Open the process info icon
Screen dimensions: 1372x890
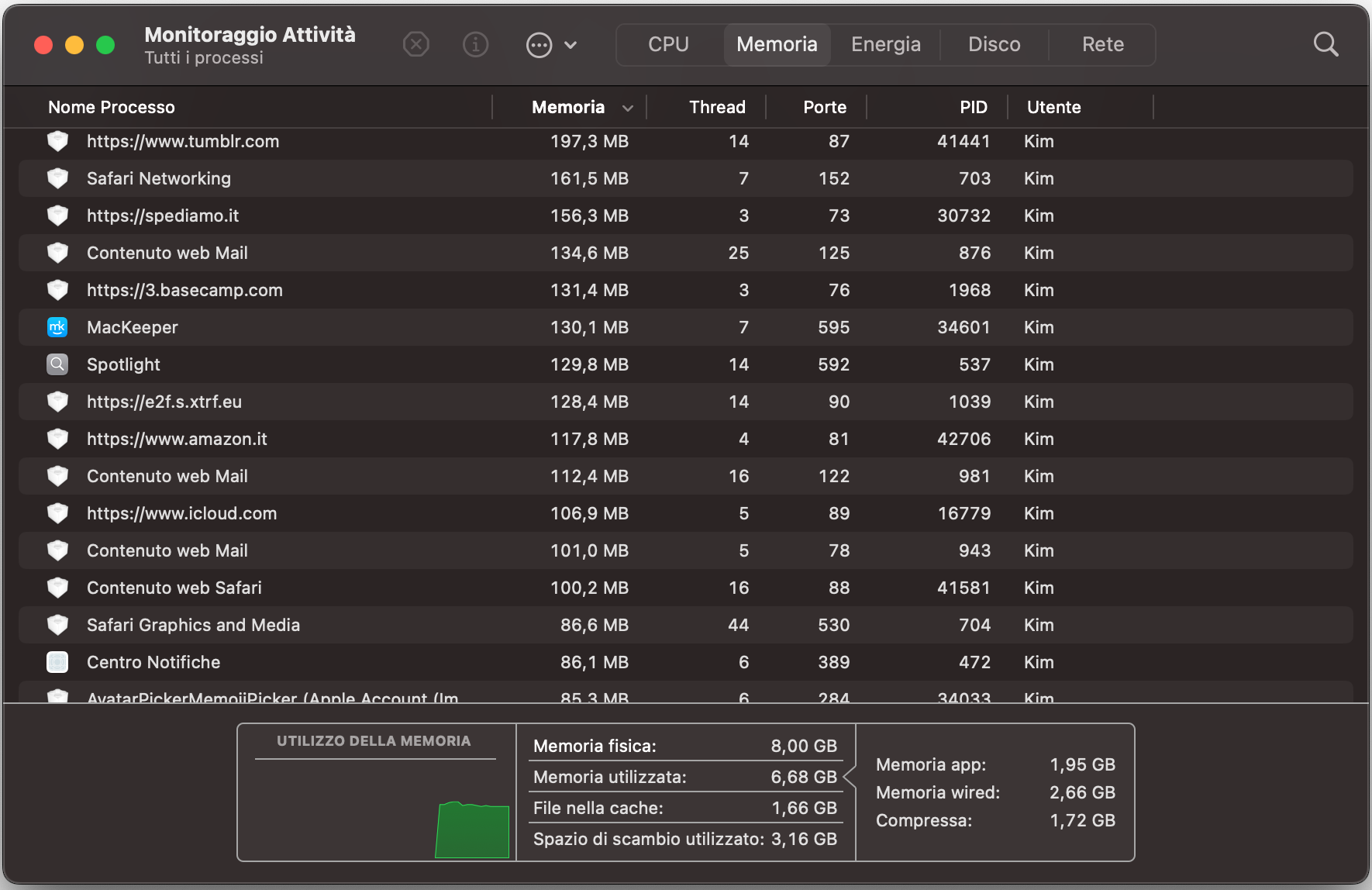point(476,44)
